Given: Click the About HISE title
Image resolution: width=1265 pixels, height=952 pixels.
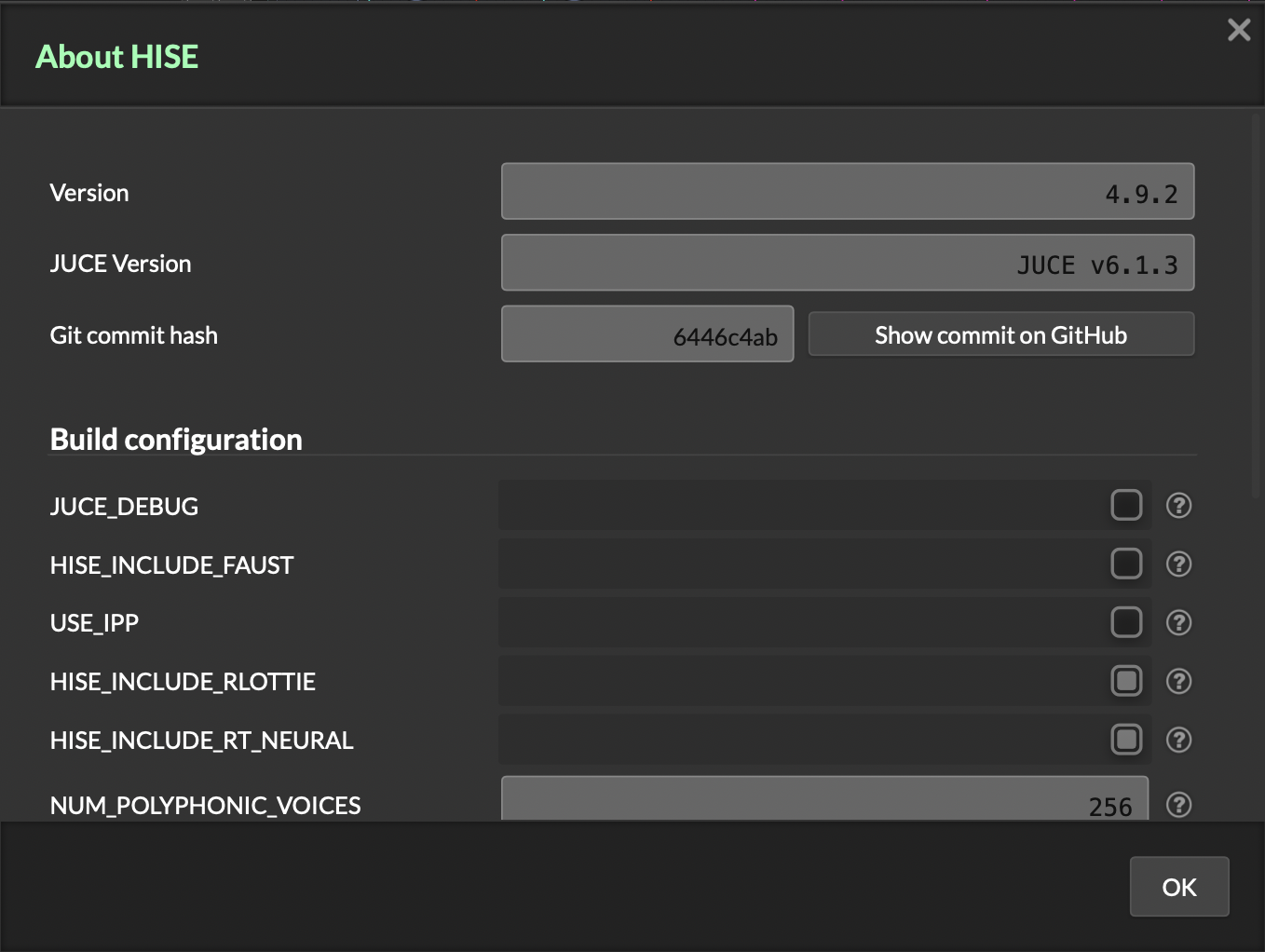Looking at the screenshot, I should point(117,57).
